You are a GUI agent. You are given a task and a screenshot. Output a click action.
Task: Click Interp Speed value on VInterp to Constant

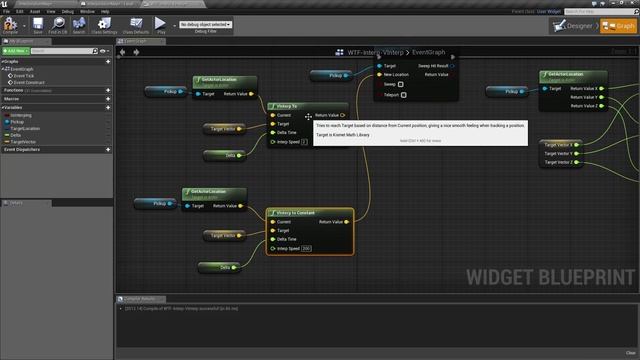pos(306,249)
